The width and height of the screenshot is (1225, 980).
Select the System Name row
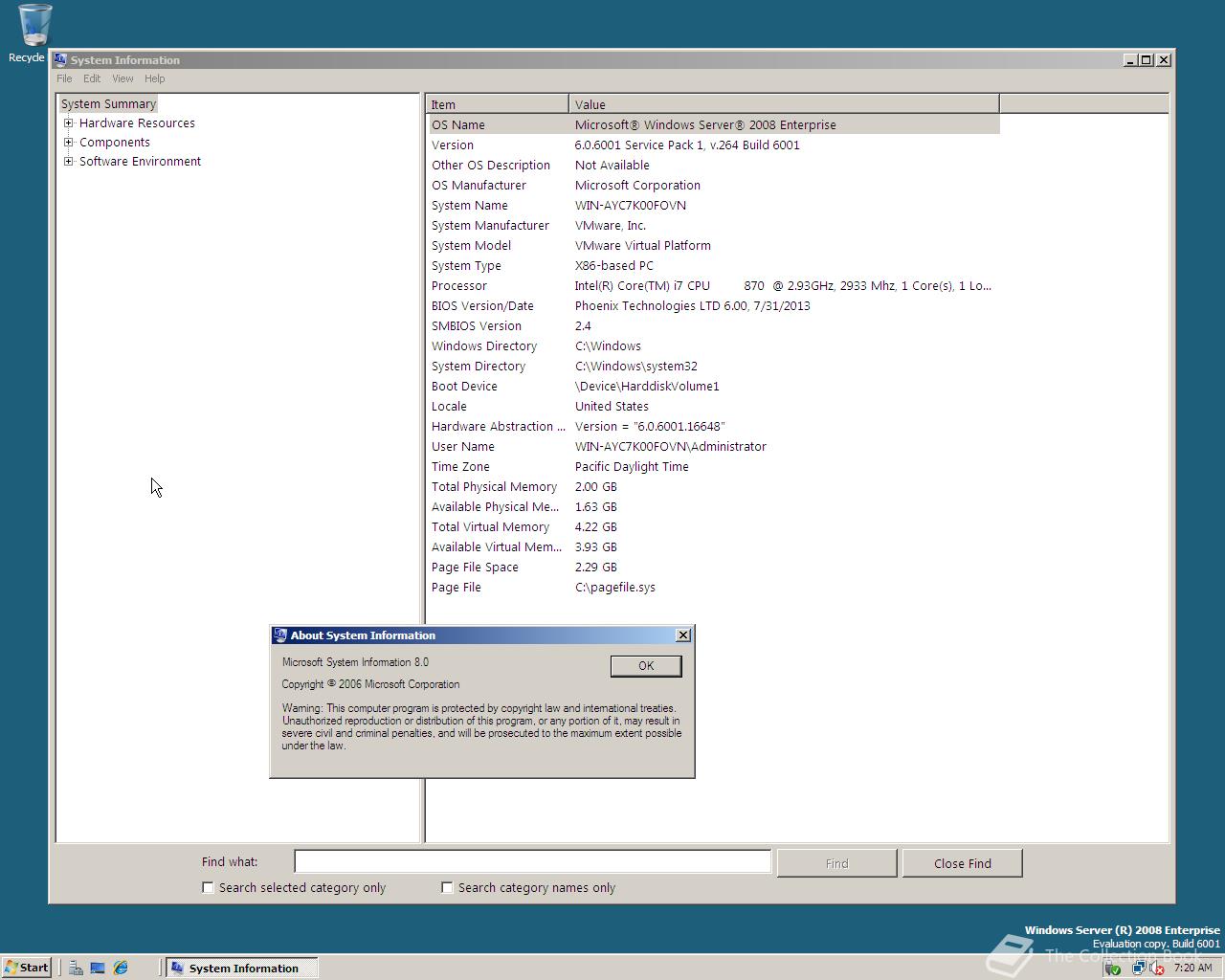coord(713,205)
